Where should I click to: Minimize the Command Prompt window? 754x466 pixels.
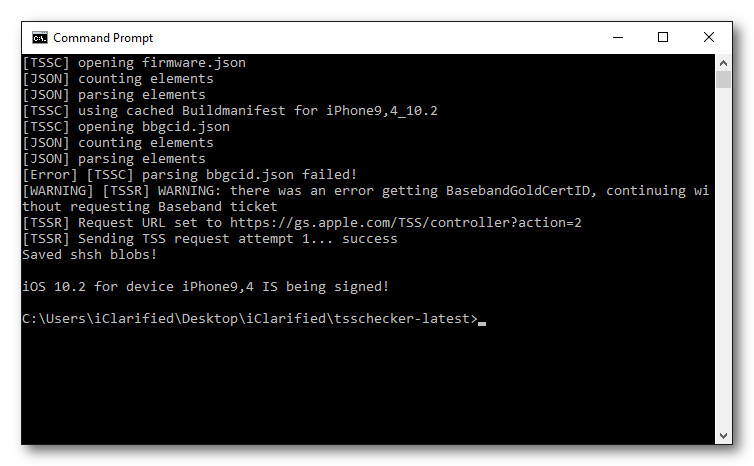pos(617,38)
